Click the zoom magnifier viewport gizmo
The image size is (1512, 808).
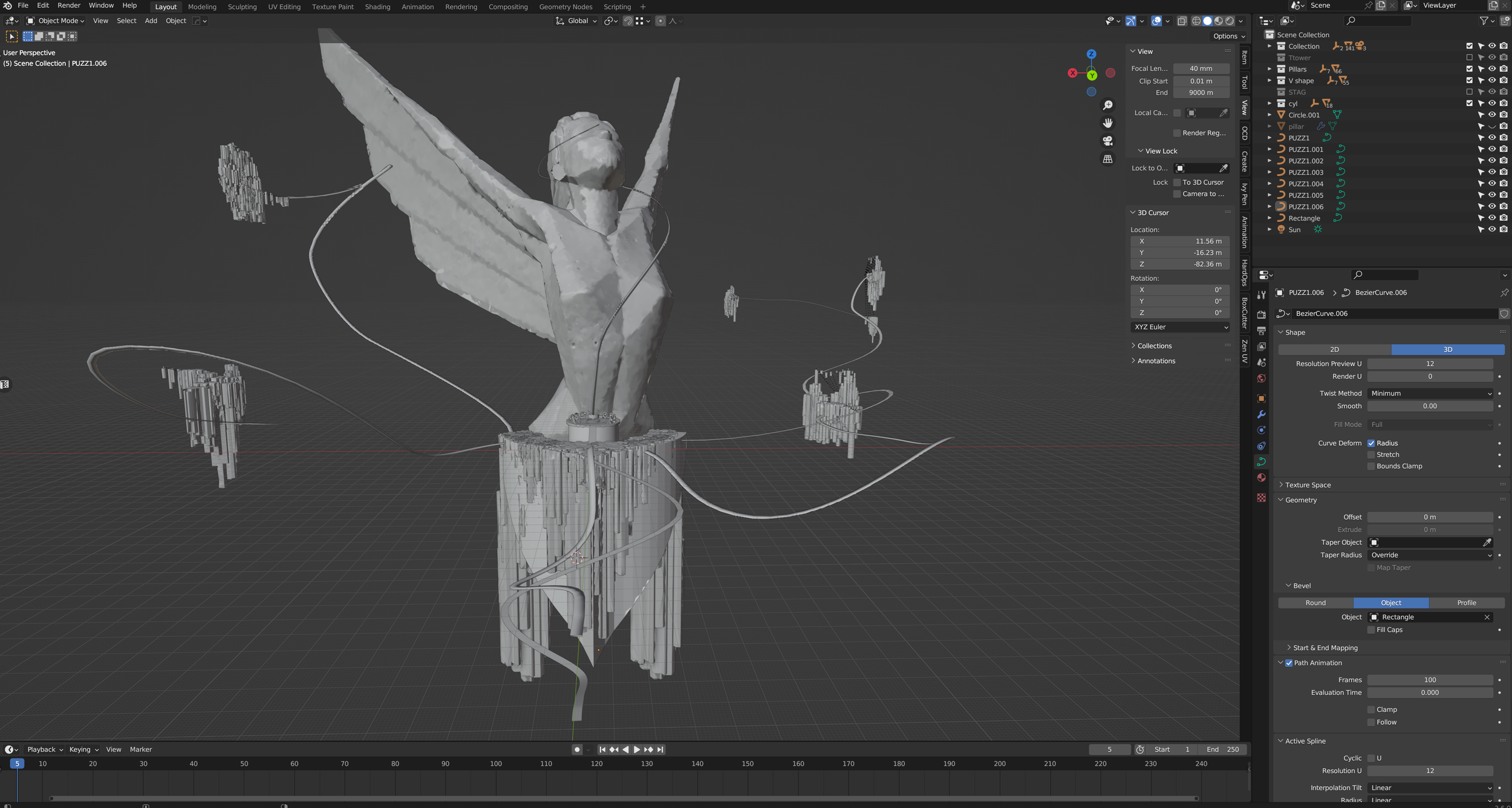click(x=1107, y=106)
